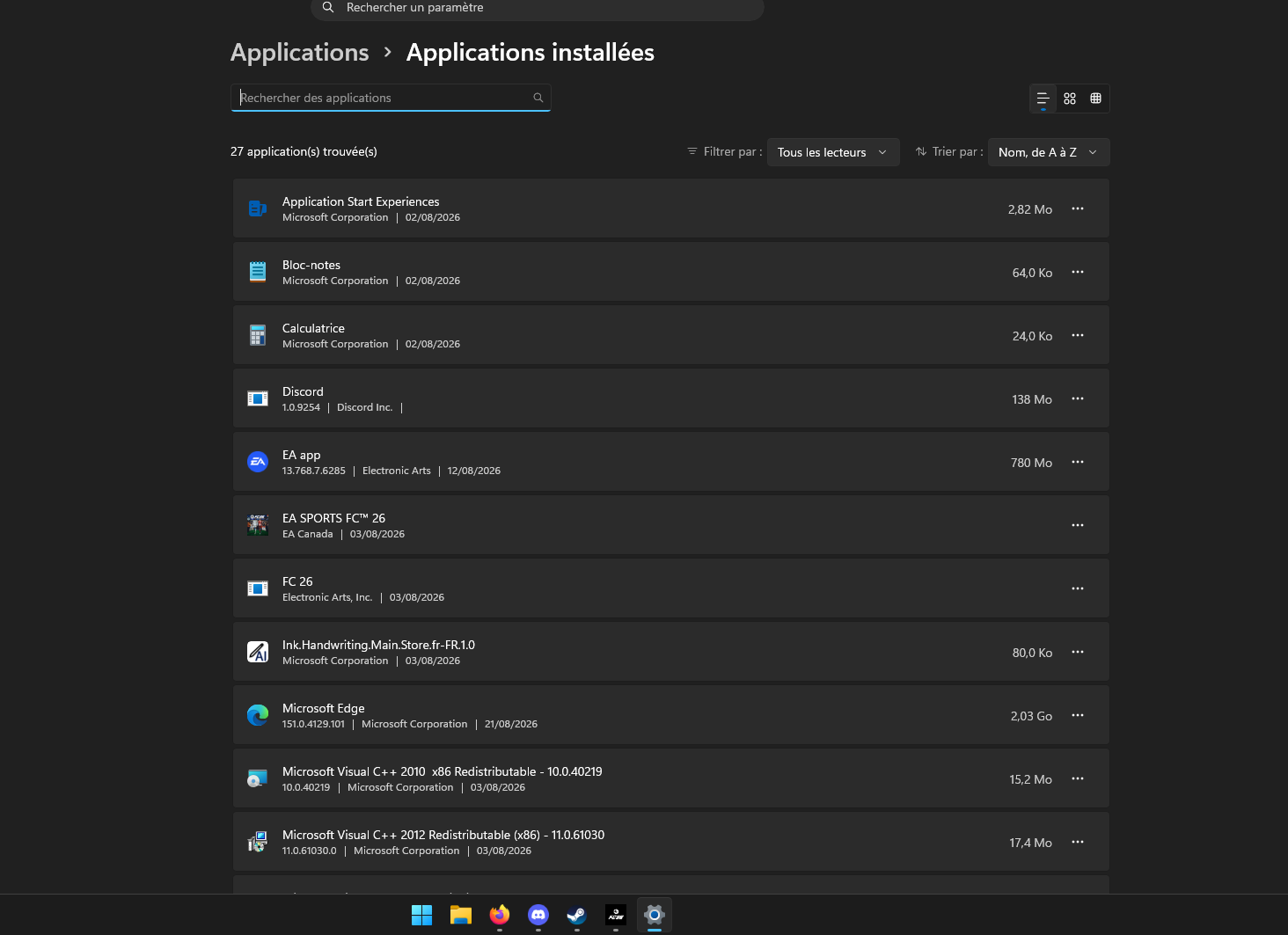Open the 'Nom, de A à Z' sort dropdown
1288x935 pixels.
[x=1049, y=152]
